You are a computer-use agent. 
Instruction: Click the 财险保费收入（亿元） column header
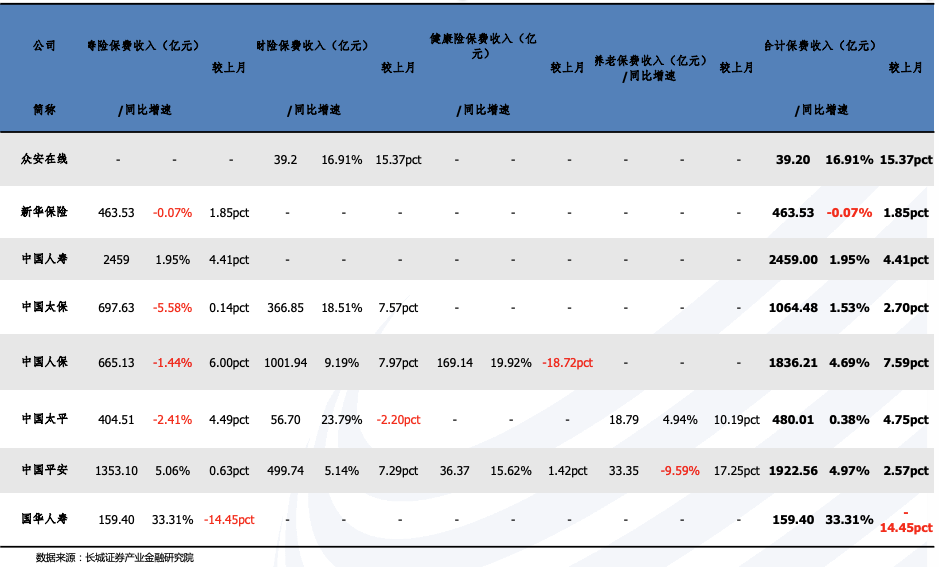click(312, 46)
